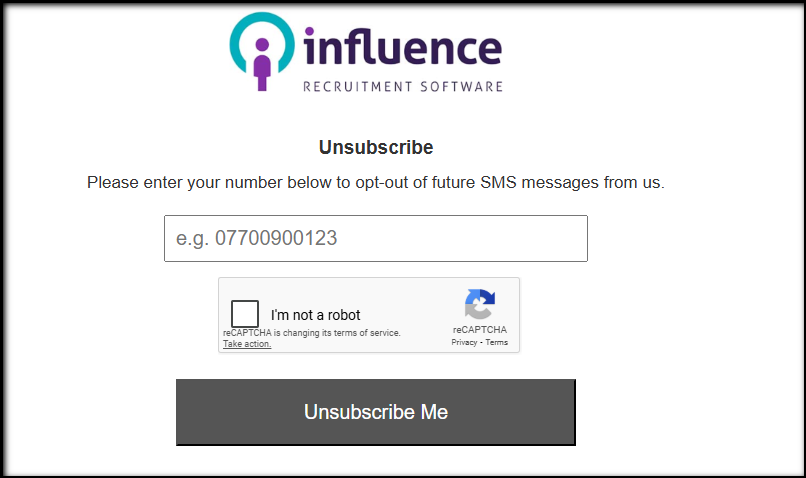806x478 pixels.
Task: Click the 'I'm not a robot' label text
Action: (x=315, y=315)
